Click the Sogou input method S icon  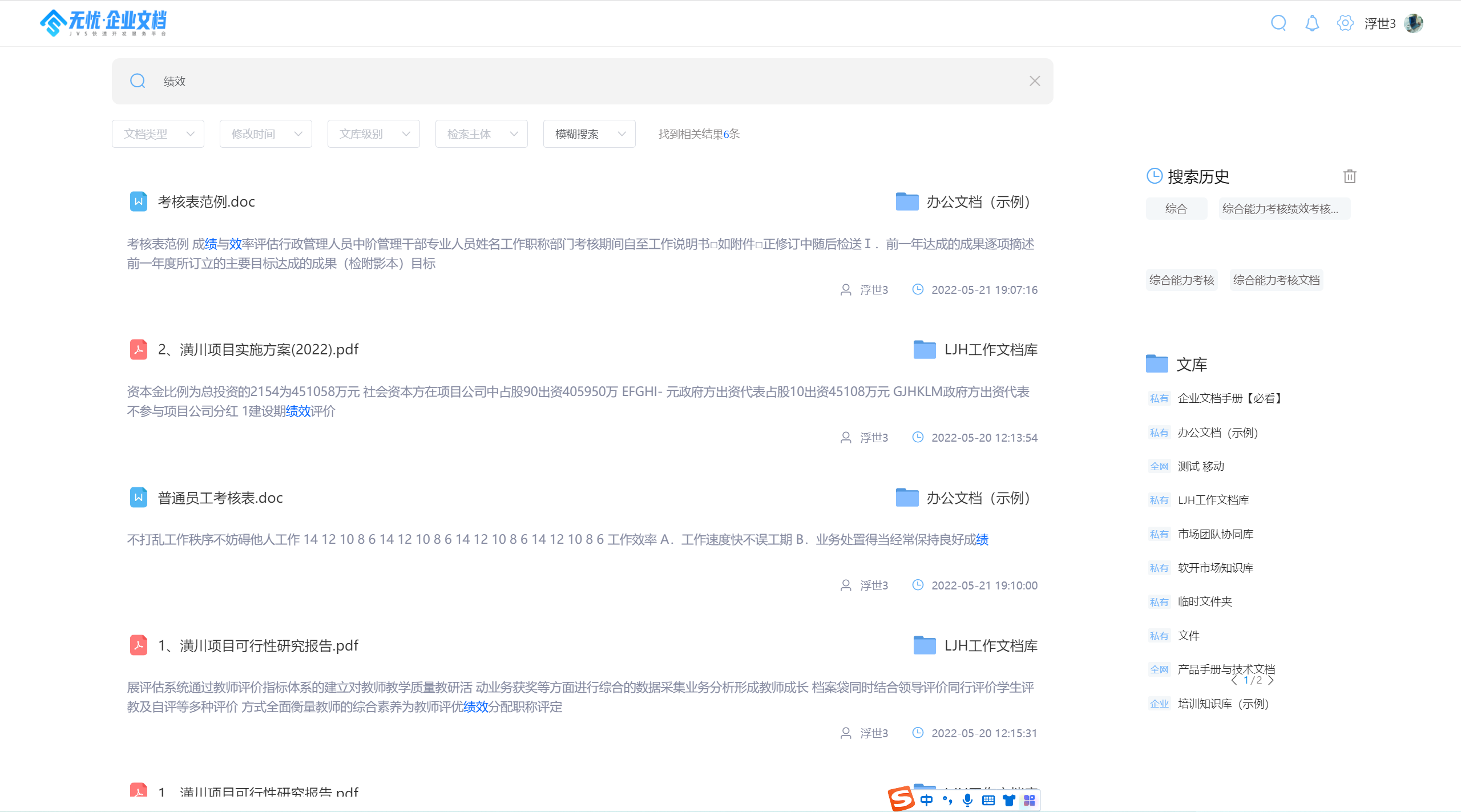click(x=902, y=798)
